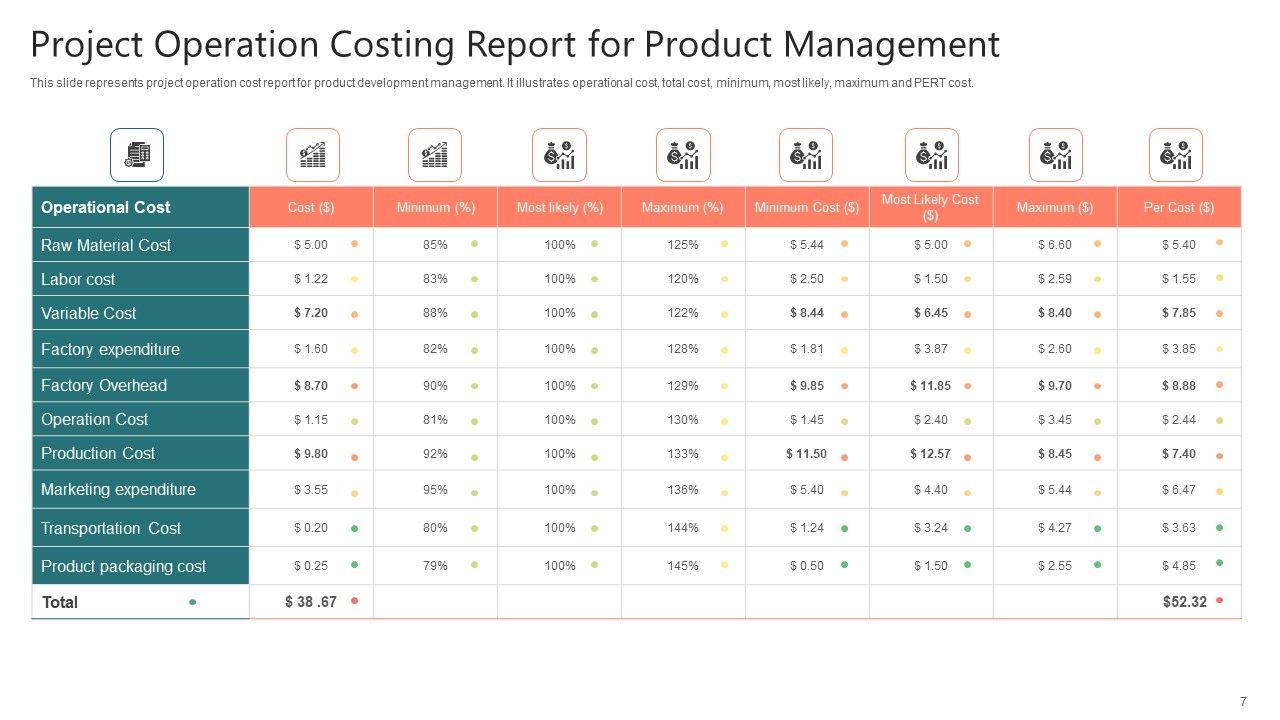Click the calculator icon above Operational Cost
1280x720 pixels.
pyautogui.click(x=137, y=155)
